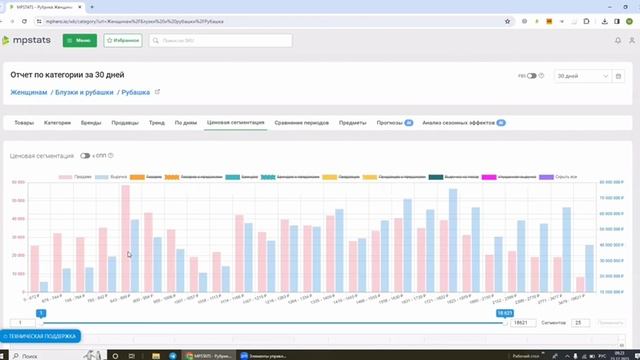This screenshot has height=360, width=640.
Task: Switch to the Тренд tab
Action: pos(157,123)
